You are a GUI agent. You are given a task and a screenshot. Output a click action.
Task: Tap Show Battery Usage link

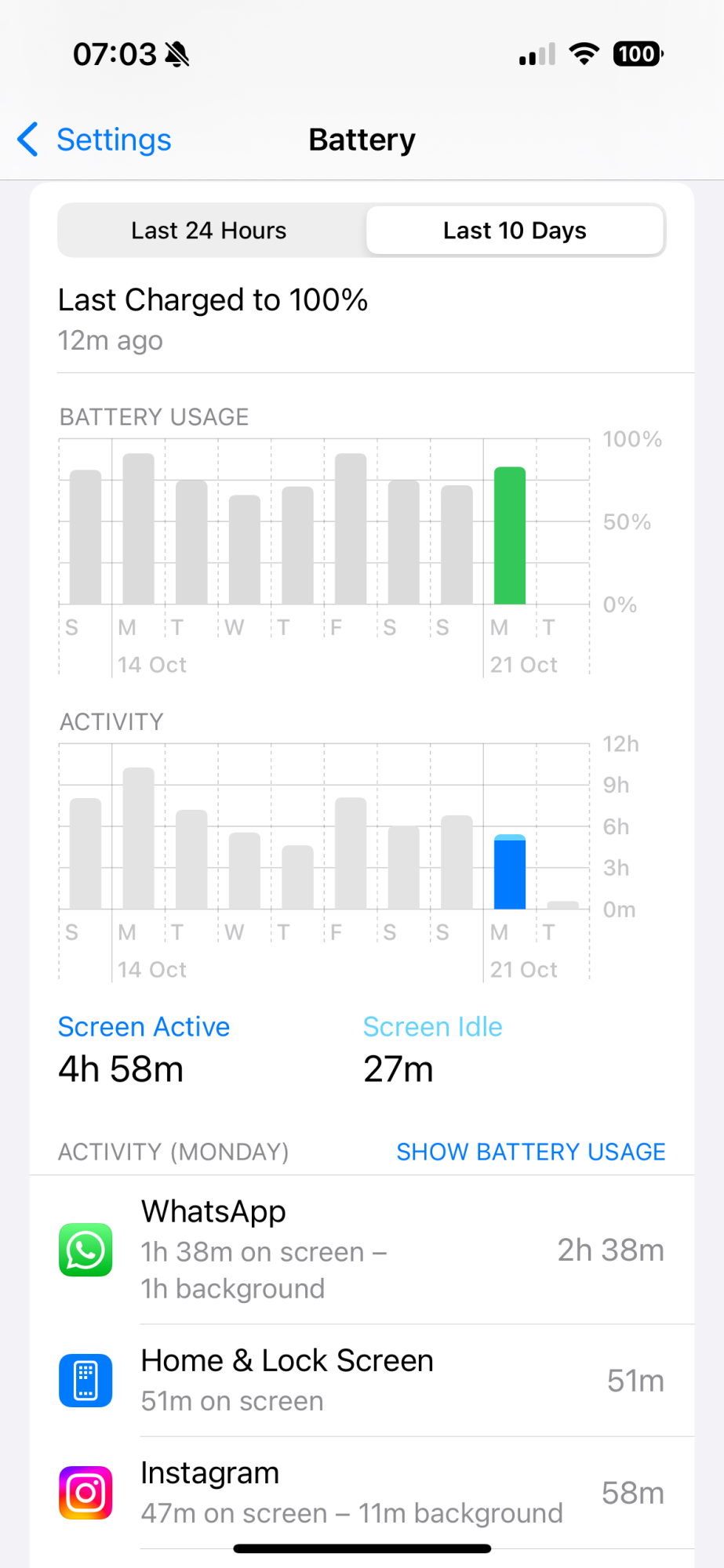coord(530,1152)
